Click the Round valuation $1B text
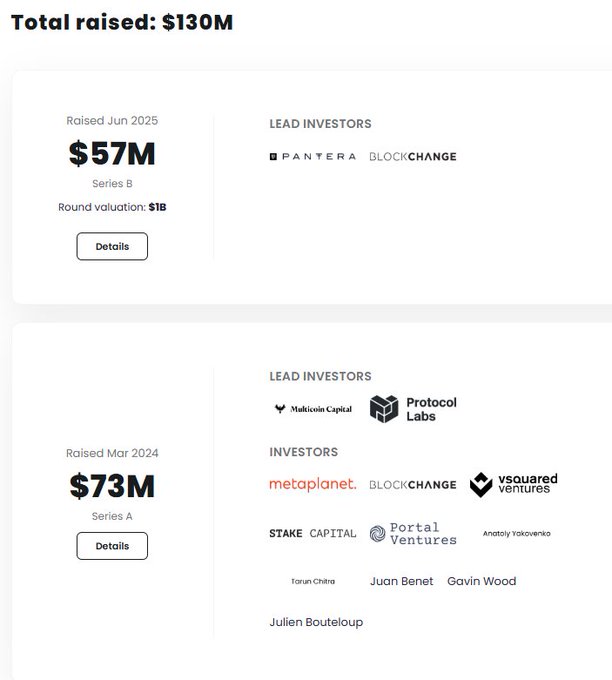The width and height of the screenshot is (612, 680). 112,207
